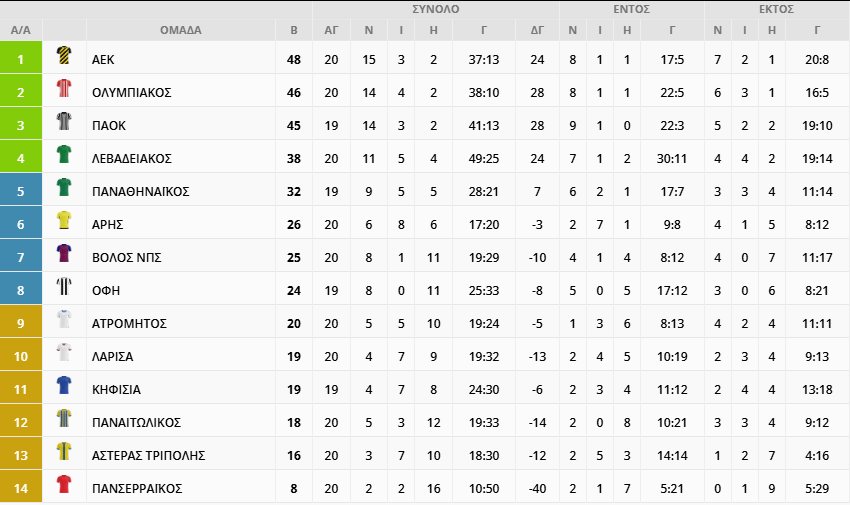The height and width of the screenshot is (505, 850).
Task: Click the Olympiacos red-white striped jersey icon
Action: point(64,90)
